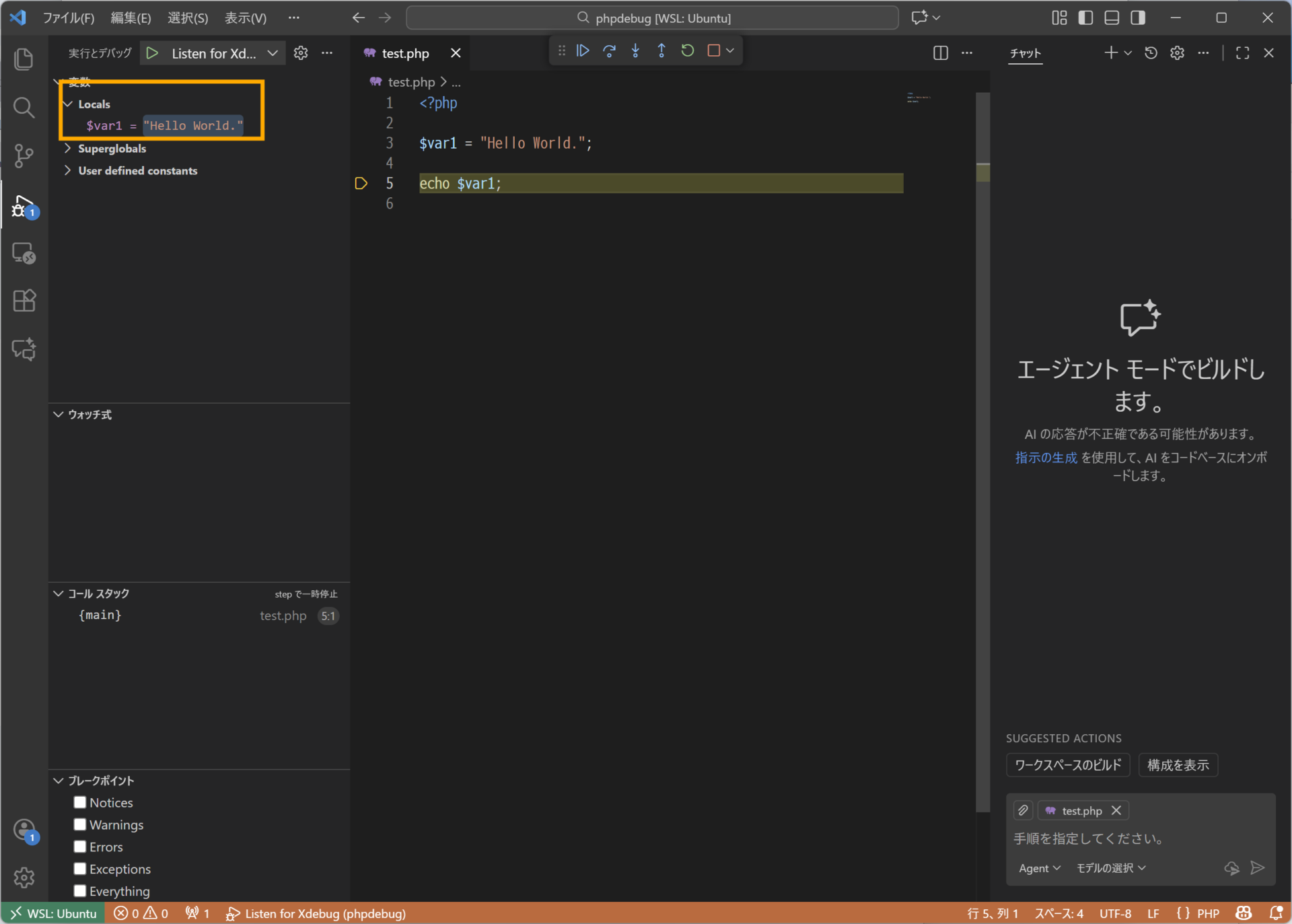The image size is (1292, 924).
Task: Expand User defined constants
Action: point(137,171)
